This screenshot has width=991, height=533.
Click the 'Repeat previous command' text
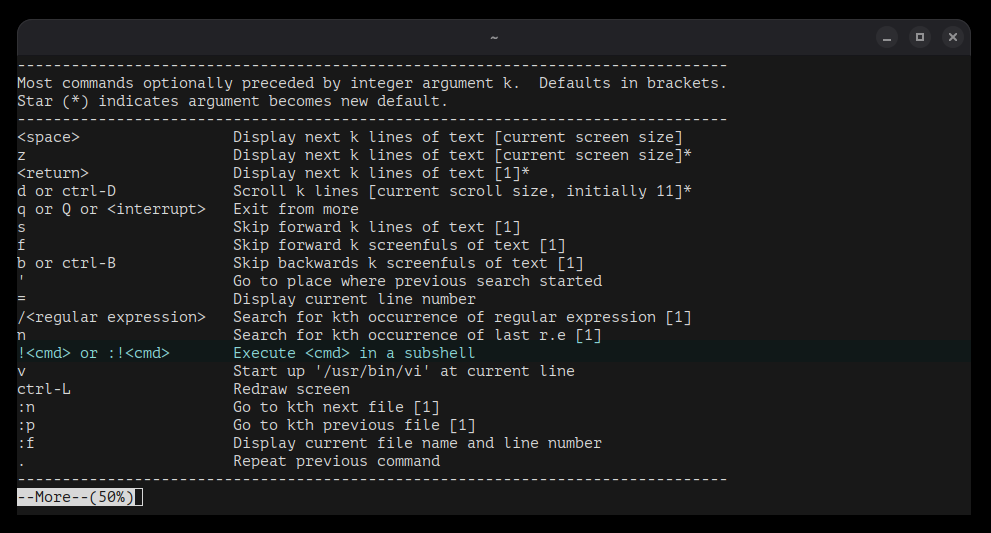pos(336,461)
